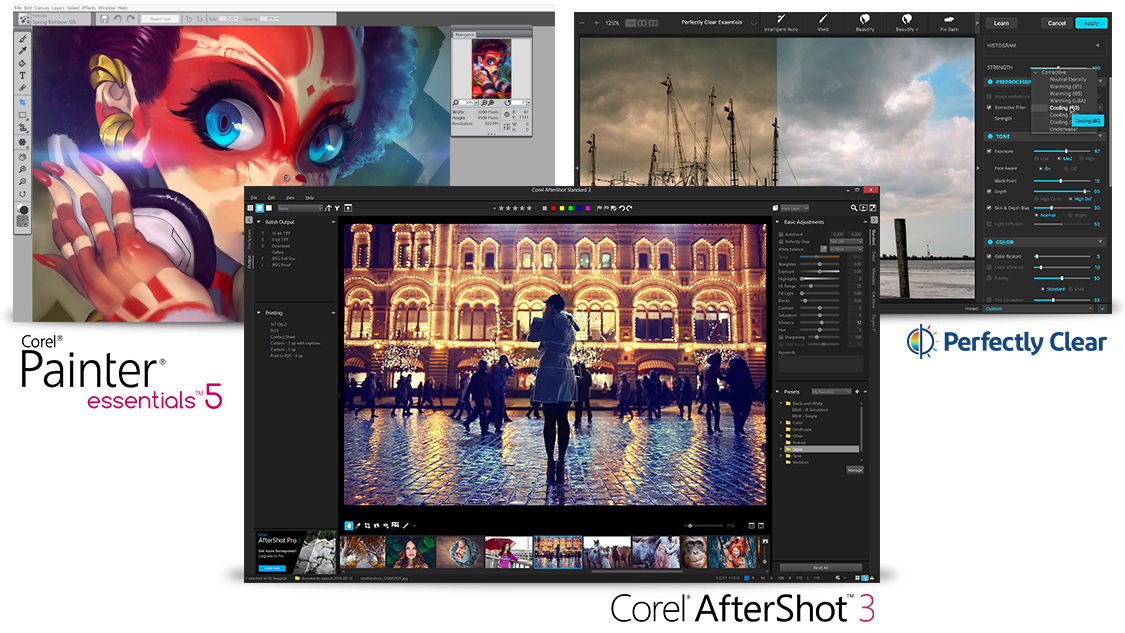This screenshot has height=633, width=1125.
Task: Choose Neutral Density in the Corrective filter list
Action: (x=1067, y=79)
